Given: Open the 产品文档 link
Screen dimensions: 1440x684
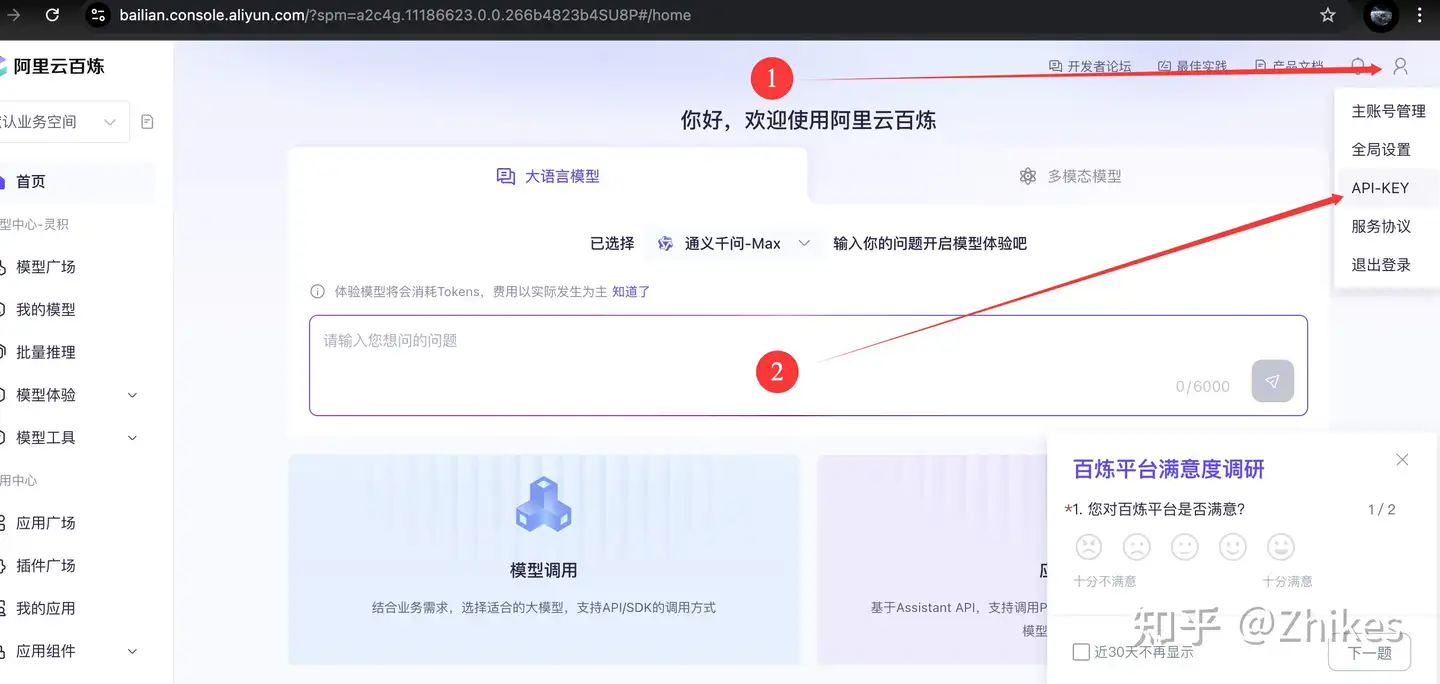Looking at the screenshot, I should coord(1289,67).
